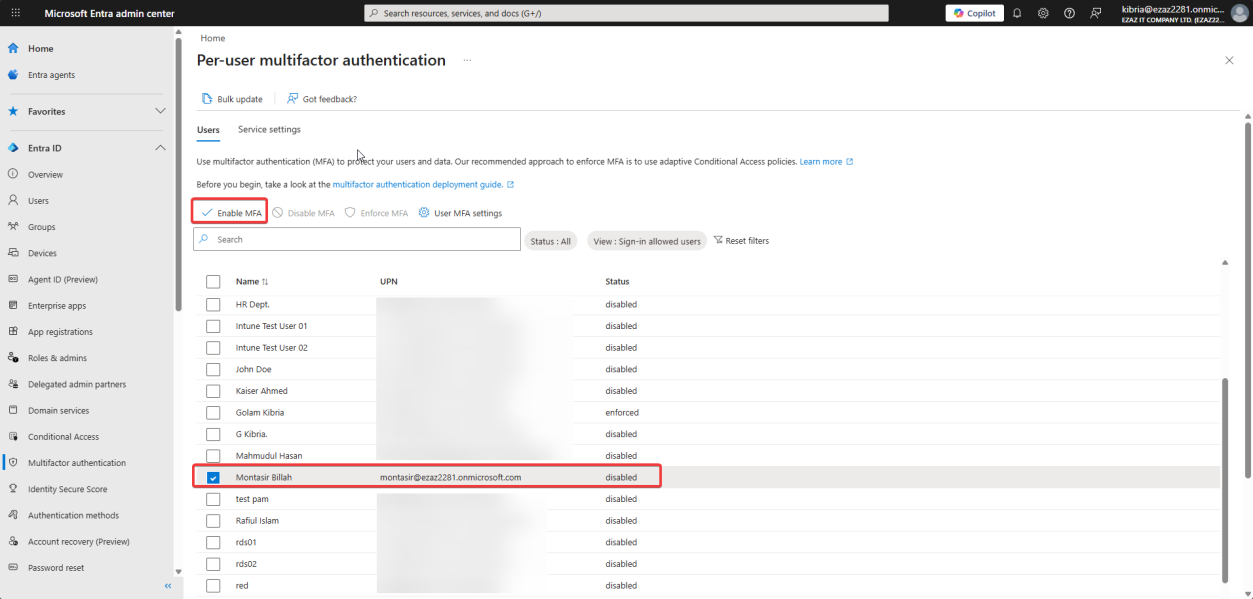Screen dimensions: 1253x599
Task: Open the notifications bell icon
Action: pos(1017,13)
